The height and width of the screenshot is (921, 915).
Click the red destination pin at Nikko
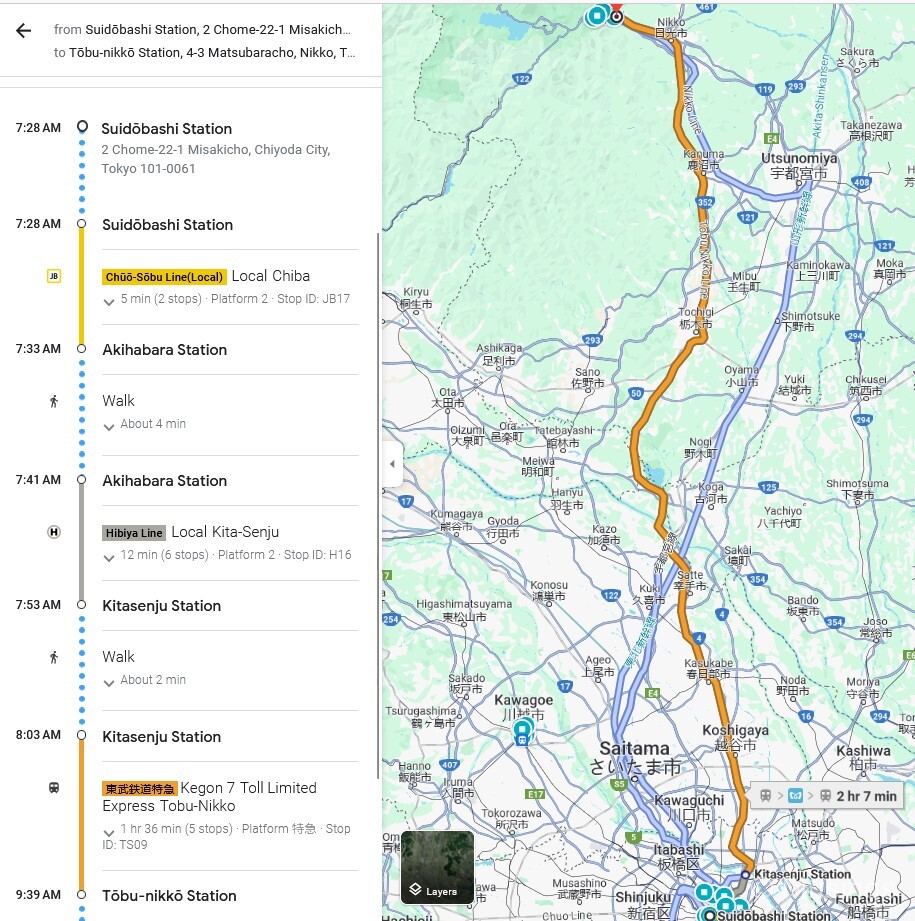(616, 8)
